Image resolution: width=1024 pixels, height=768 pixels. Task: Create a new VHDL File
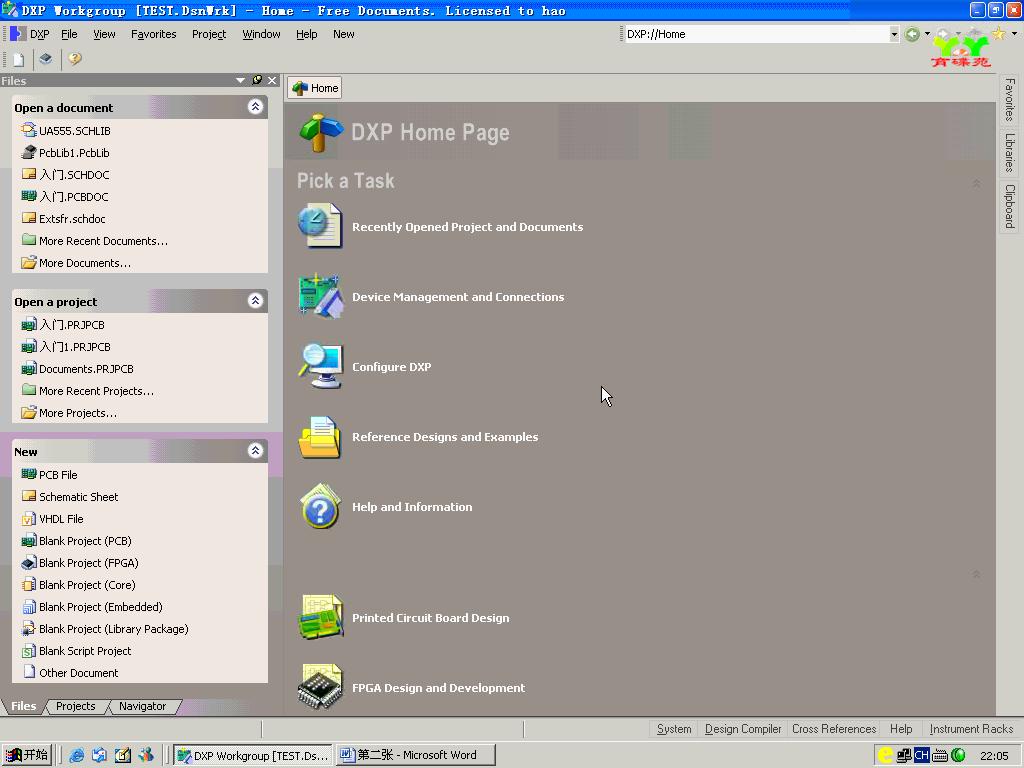pyautogui.click(x=61, y=519)
